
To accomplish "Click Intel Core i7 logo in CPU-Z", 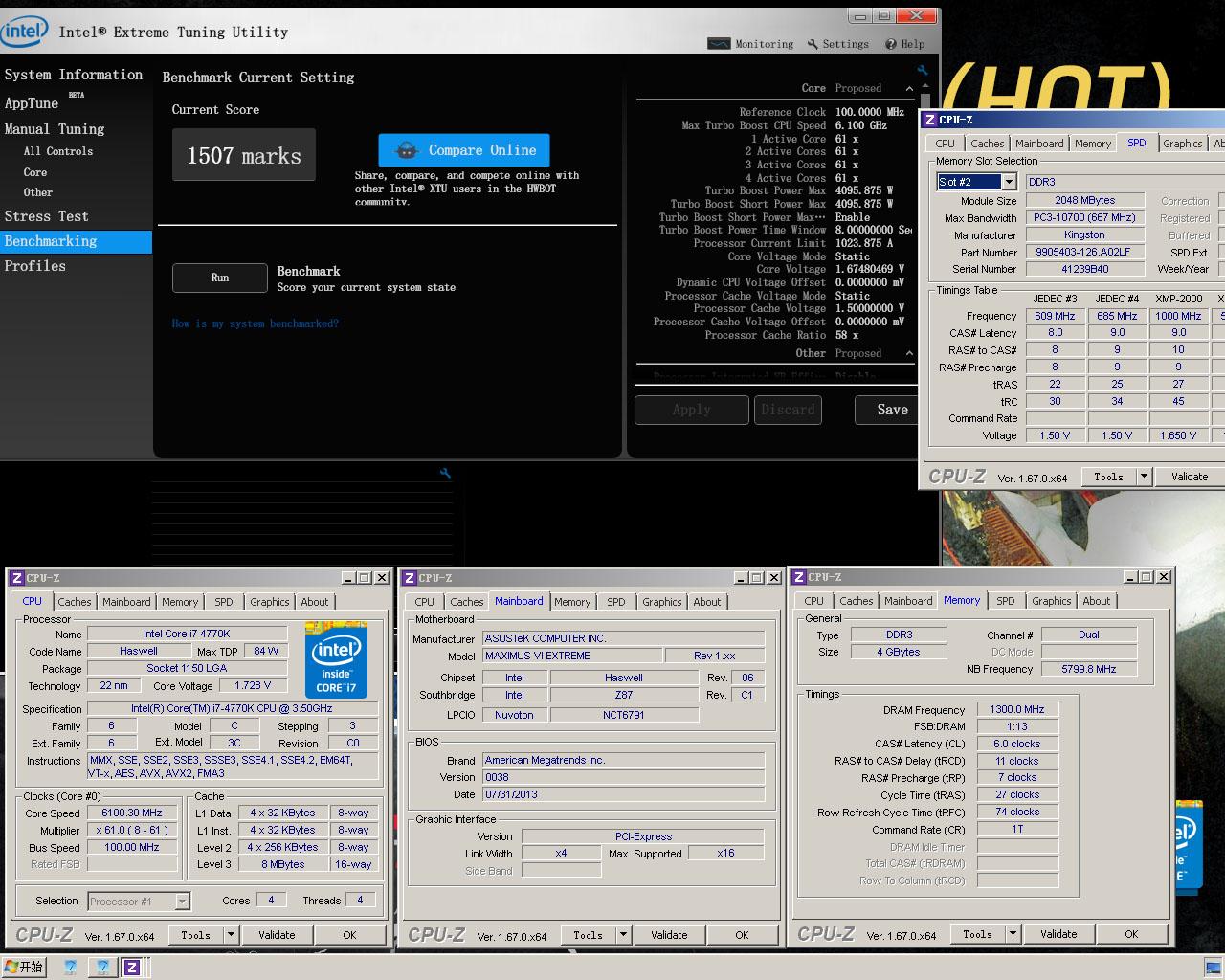I will tap(336, 660).
